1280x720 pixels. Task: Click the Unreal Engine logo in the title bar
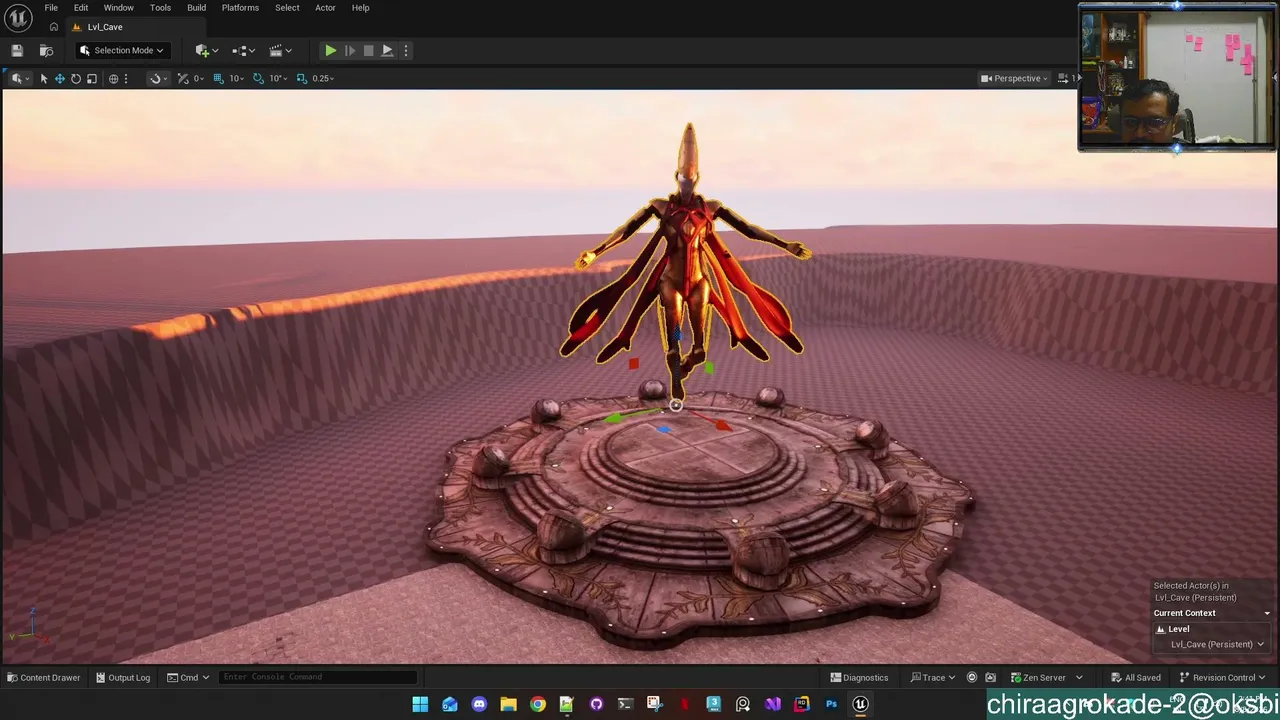(19, 17)
